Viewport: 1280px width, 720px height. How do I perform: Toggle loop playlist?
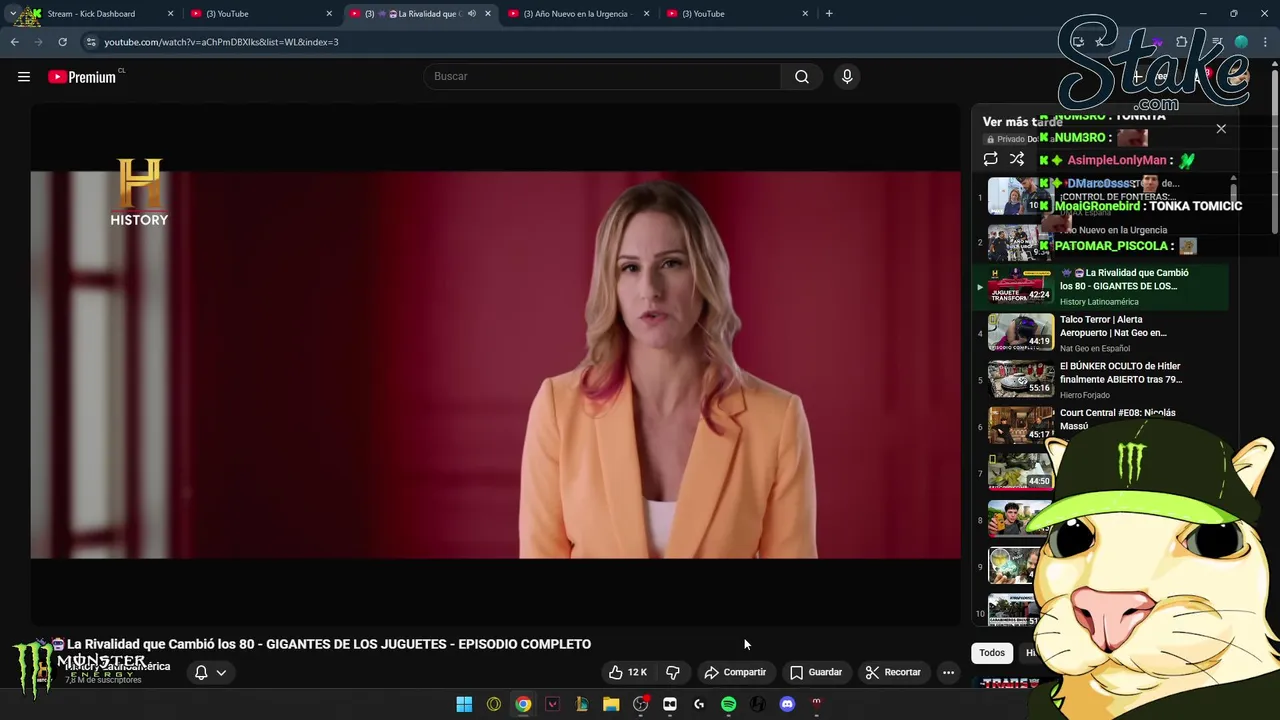pos(990,160)
